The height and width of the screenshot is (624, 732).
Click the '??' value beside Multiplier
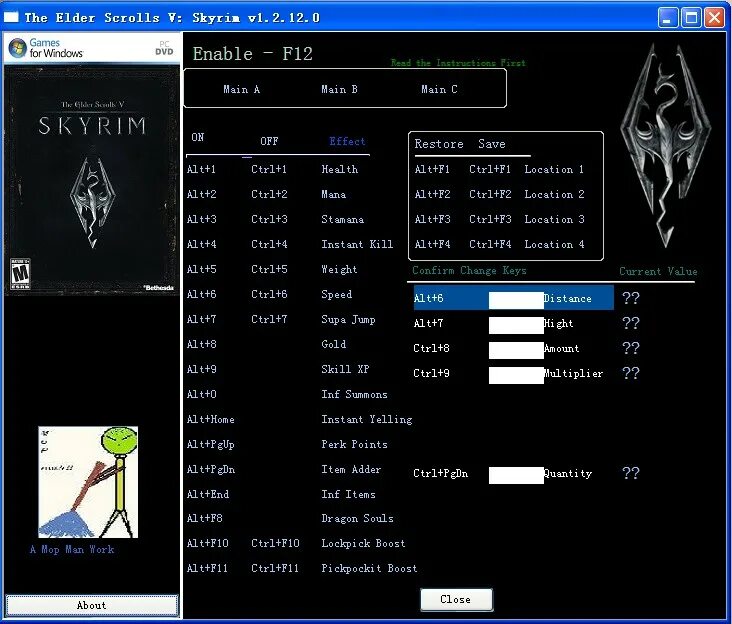(x=631, y=373)
